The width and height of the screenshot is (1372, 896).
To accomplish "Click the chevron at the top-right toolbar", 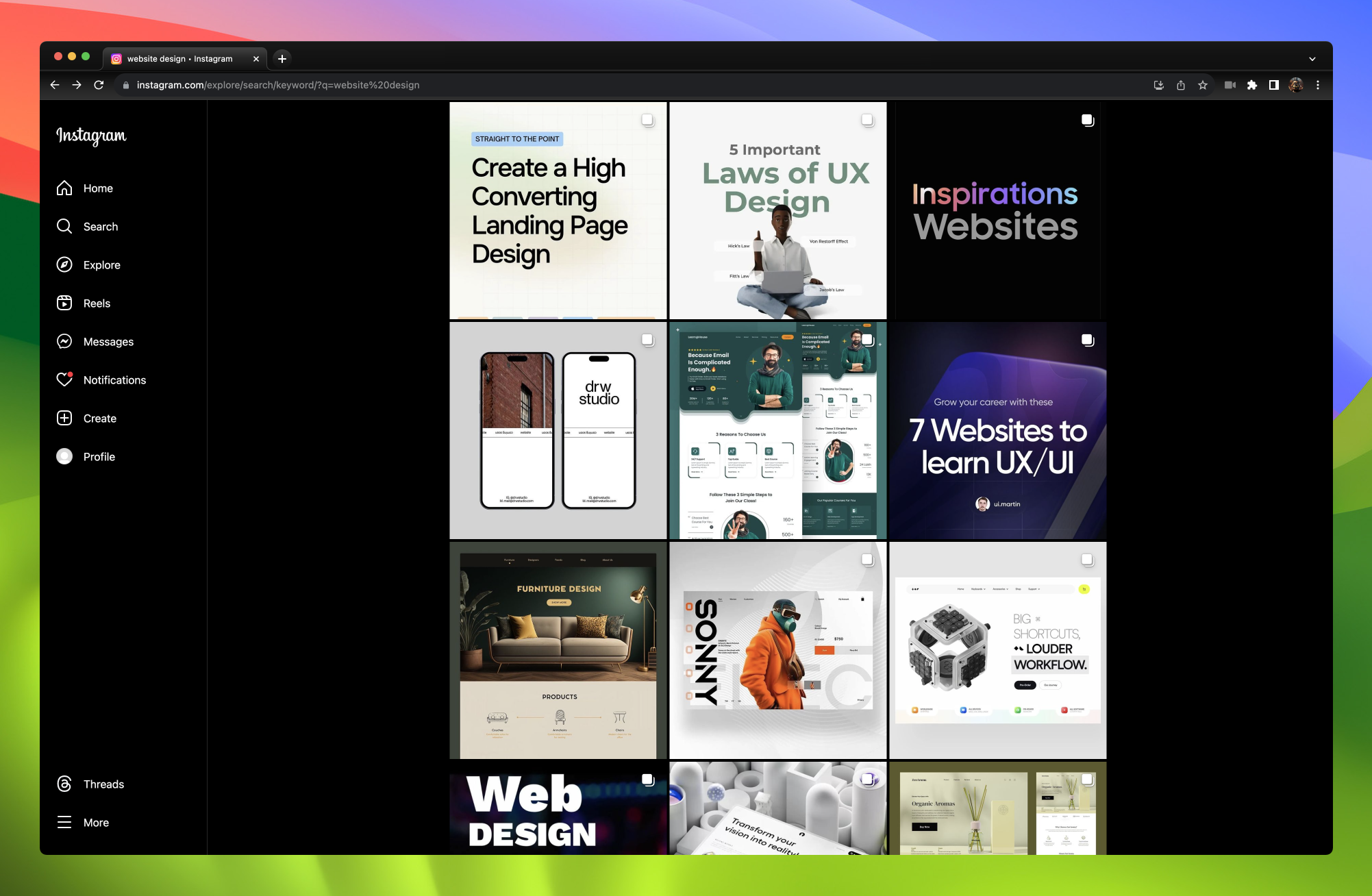I will coord(1312,58).
